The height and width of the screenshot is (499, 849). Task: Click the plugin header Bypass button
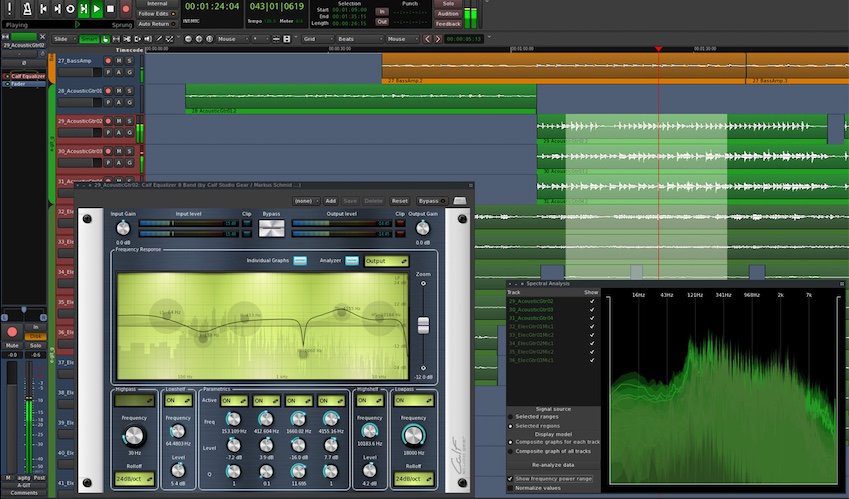click(432, 201)
